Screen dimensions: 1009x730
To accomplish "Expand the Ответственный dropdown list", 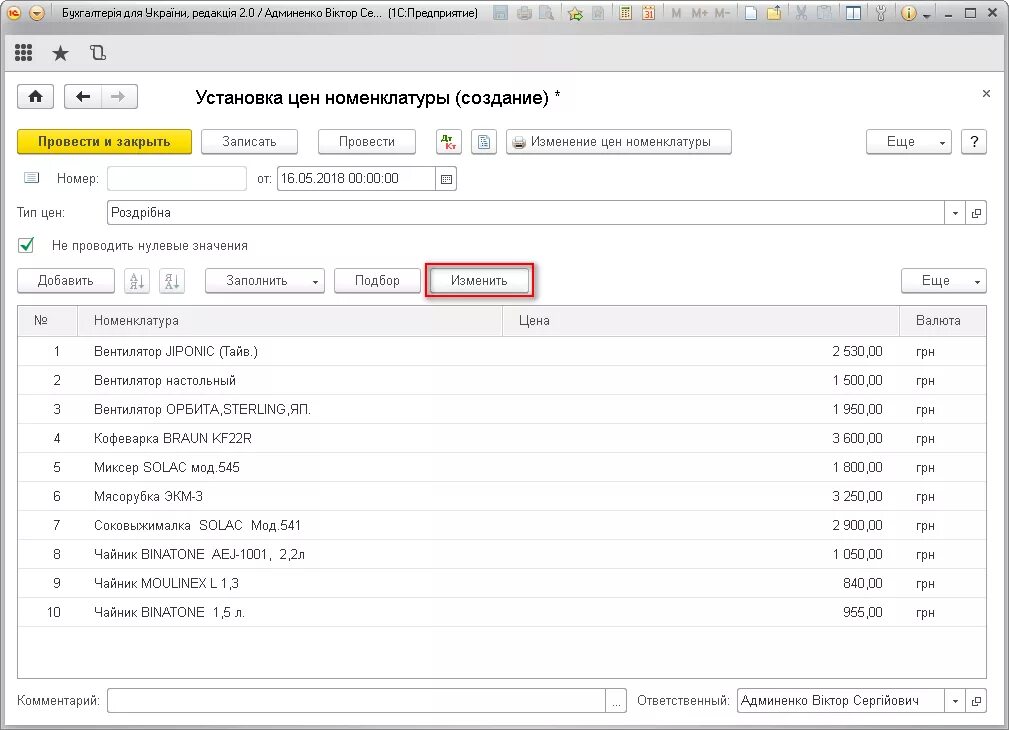I will [x=955, y=701].
